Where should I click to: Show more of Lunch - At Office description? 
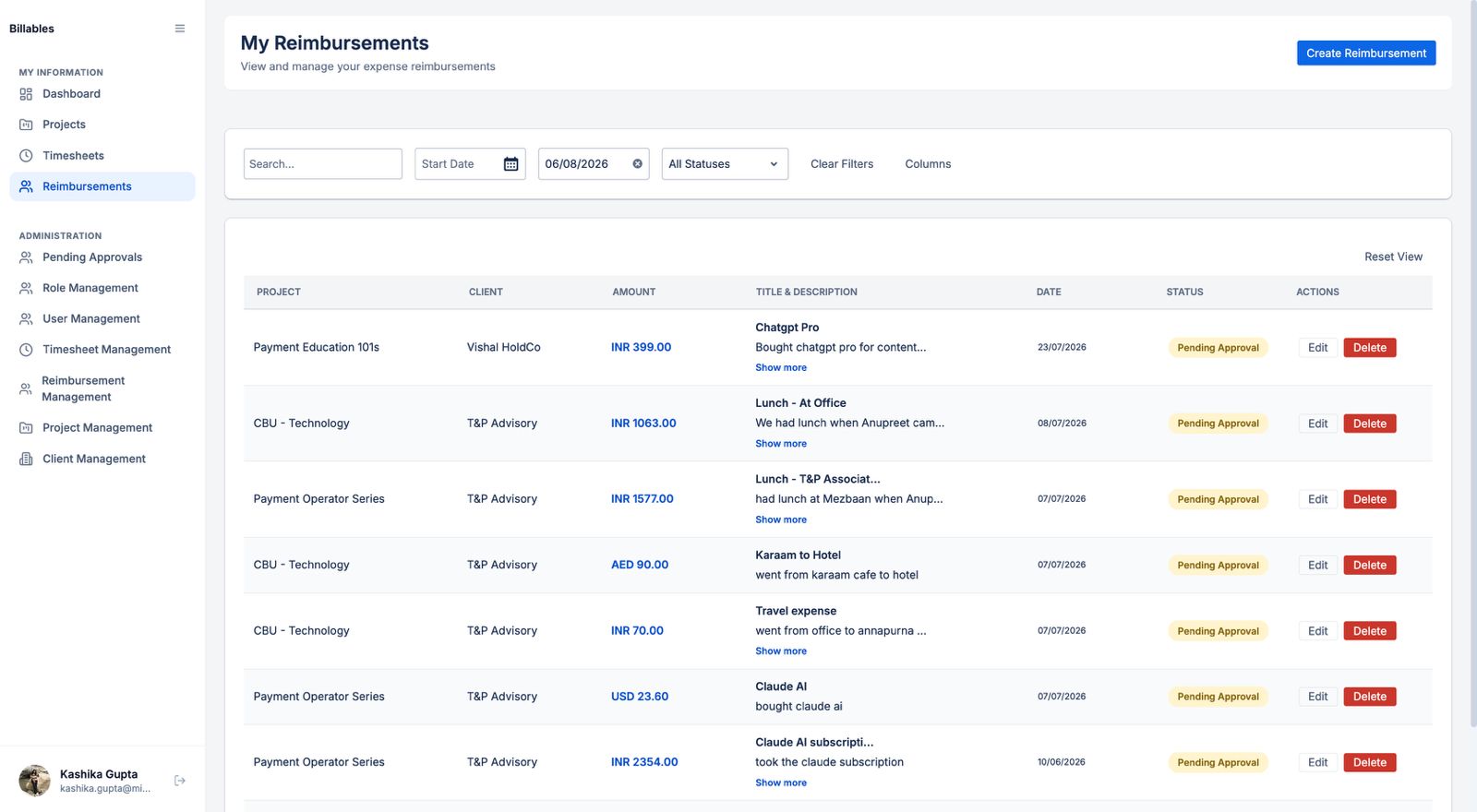[x=781, y=444]
